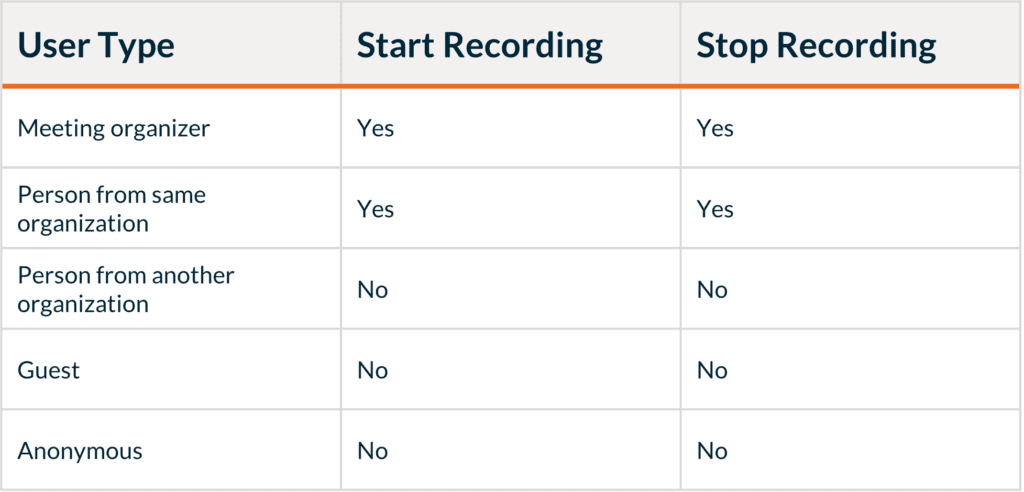Image resolution: width=1024 pixels, height=492 pixels.
Task: Click Start Recording No for Guest
Action: (x=373, y=370)
